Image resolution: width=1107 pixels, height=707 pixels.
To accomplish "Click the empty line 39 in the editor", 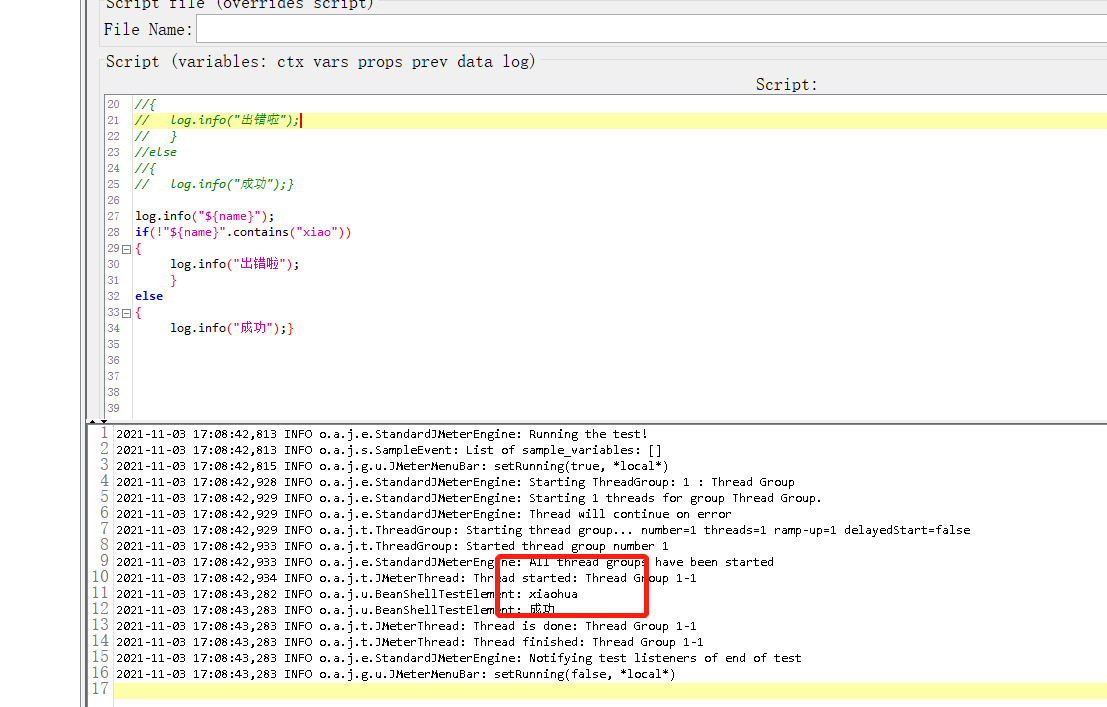I will point(300,408).
